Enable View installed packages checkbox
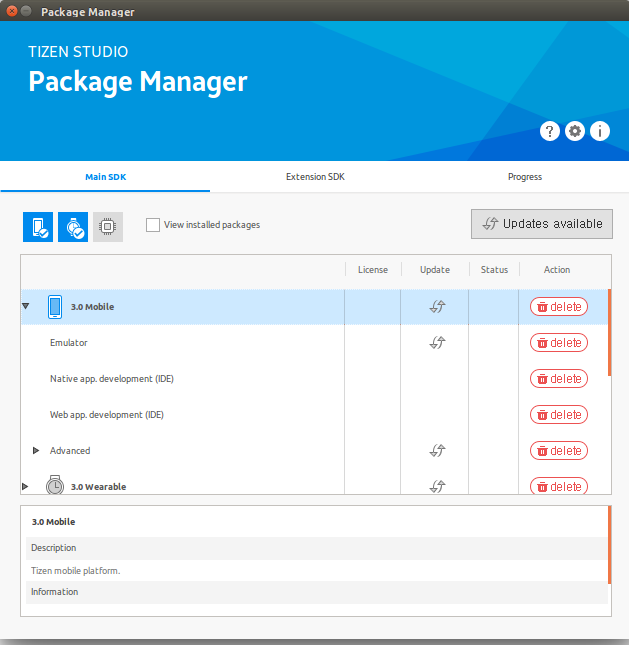The width and height of the screenshot is (629, 645). coord(153,225)
